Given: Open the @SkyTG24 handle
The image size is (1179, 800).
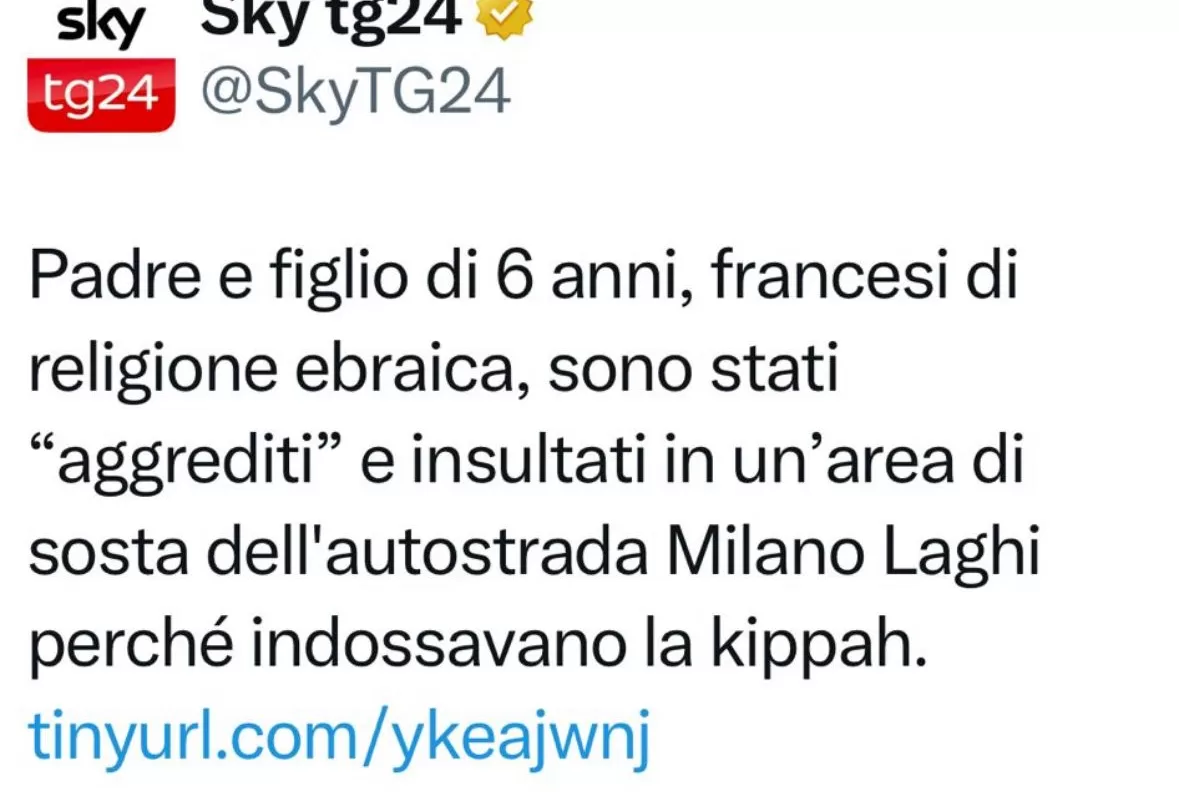Looking at the screenshot, I should tap(356, 93).
